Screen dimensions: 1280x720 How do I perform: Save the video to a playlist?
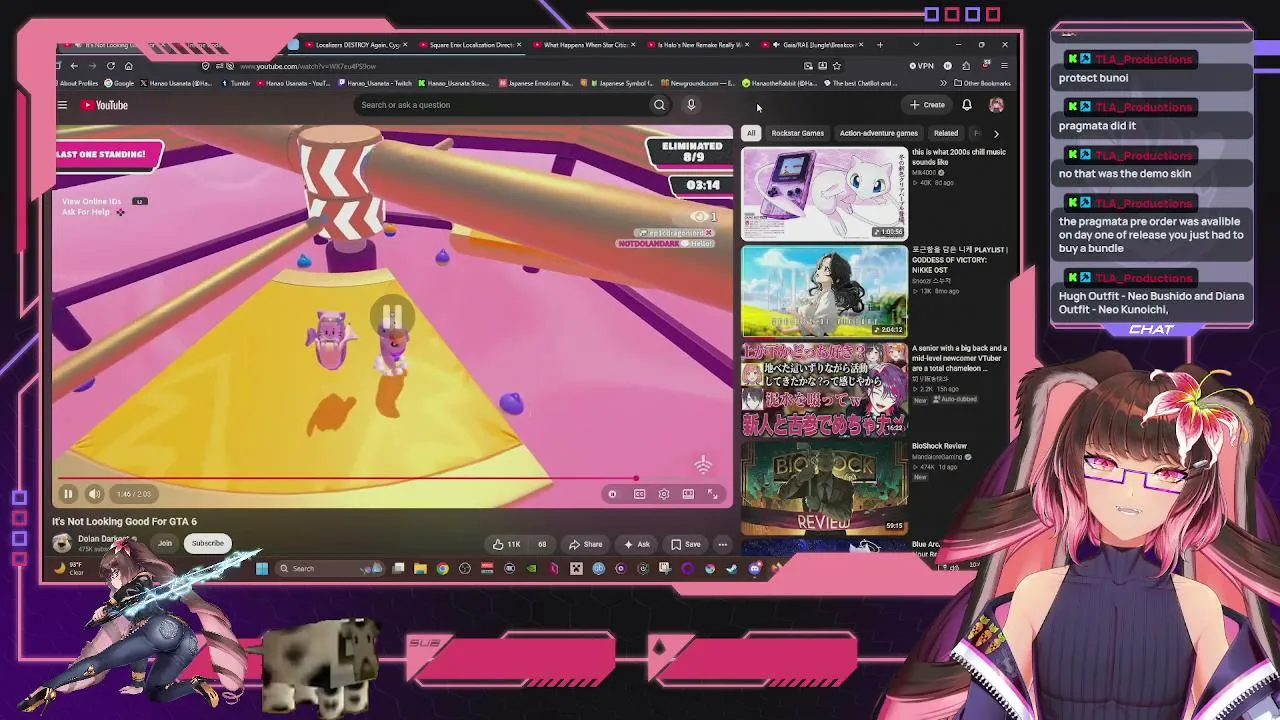(686, 544)
